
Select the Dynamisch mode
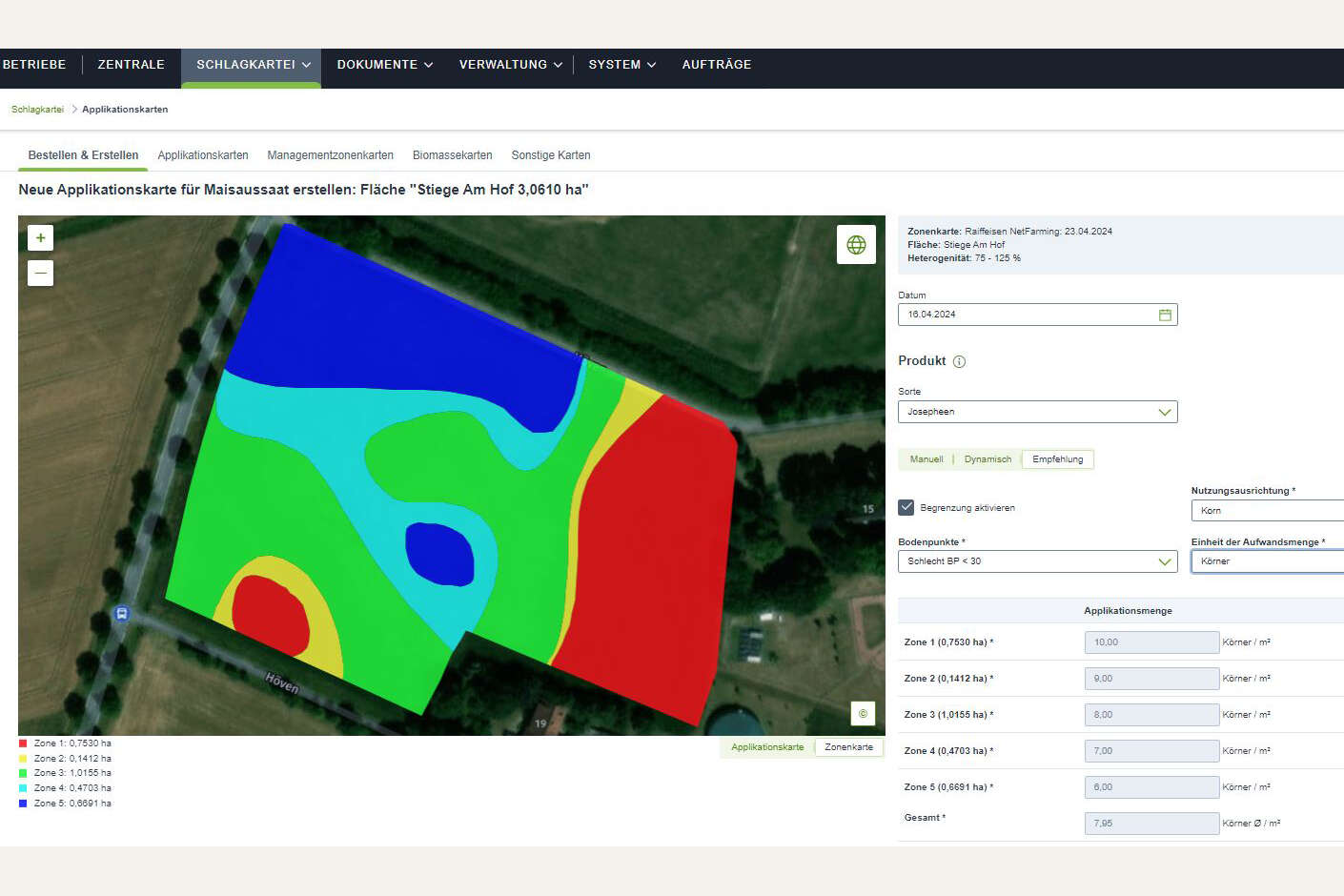[988, 459]
